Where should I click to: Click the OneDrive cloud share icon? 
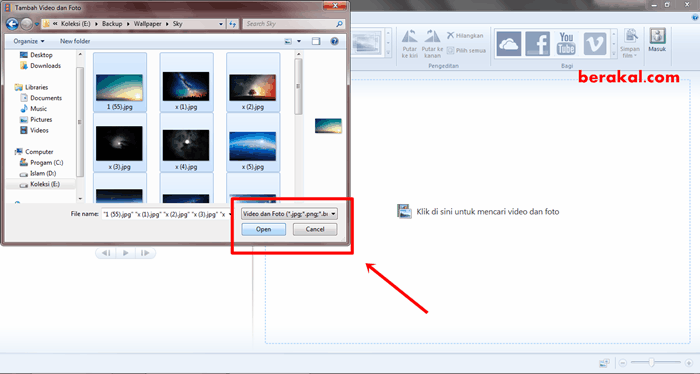click(508, 43)
